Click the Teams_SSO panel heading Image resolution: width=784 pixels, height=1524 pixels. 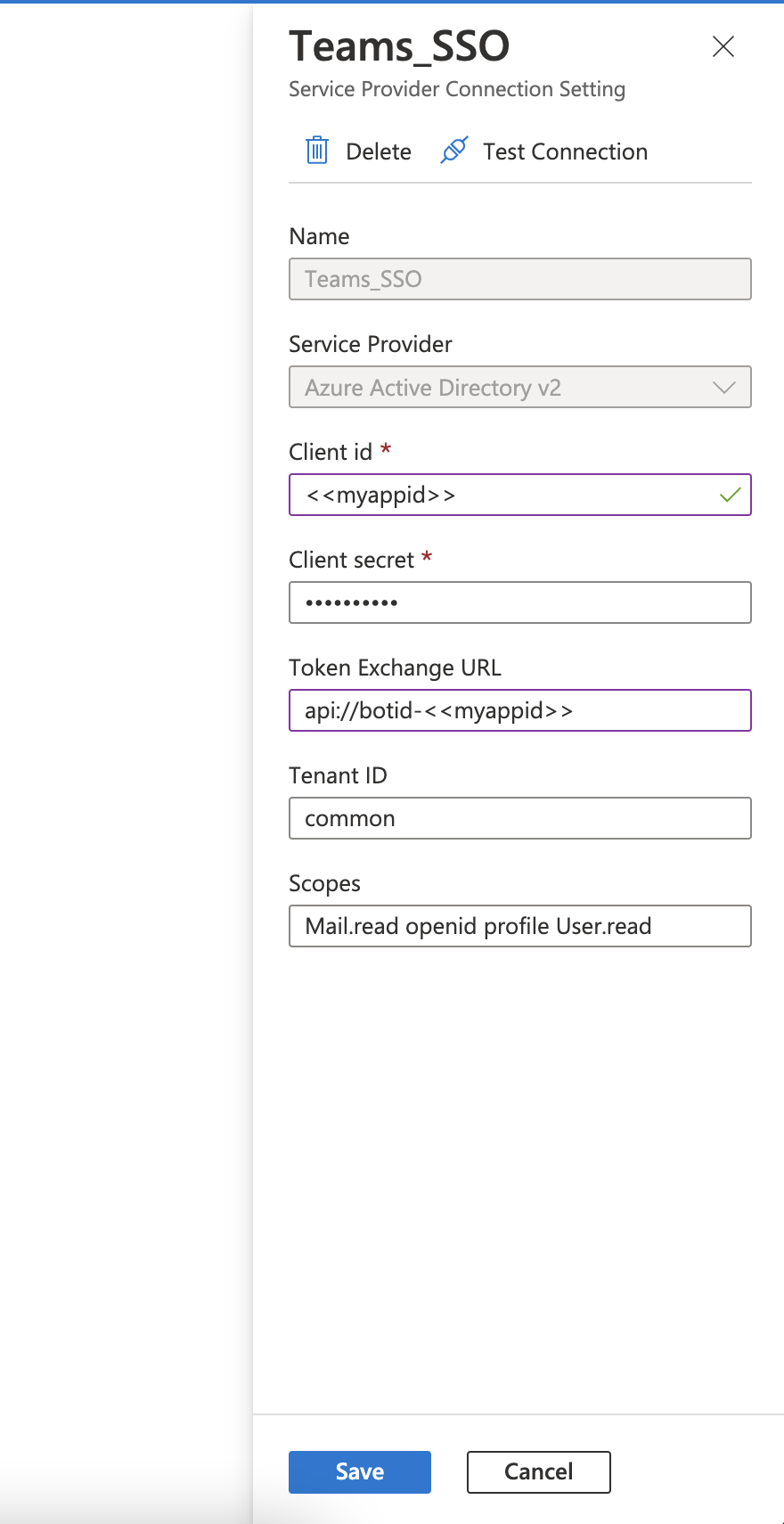(399, 46)
